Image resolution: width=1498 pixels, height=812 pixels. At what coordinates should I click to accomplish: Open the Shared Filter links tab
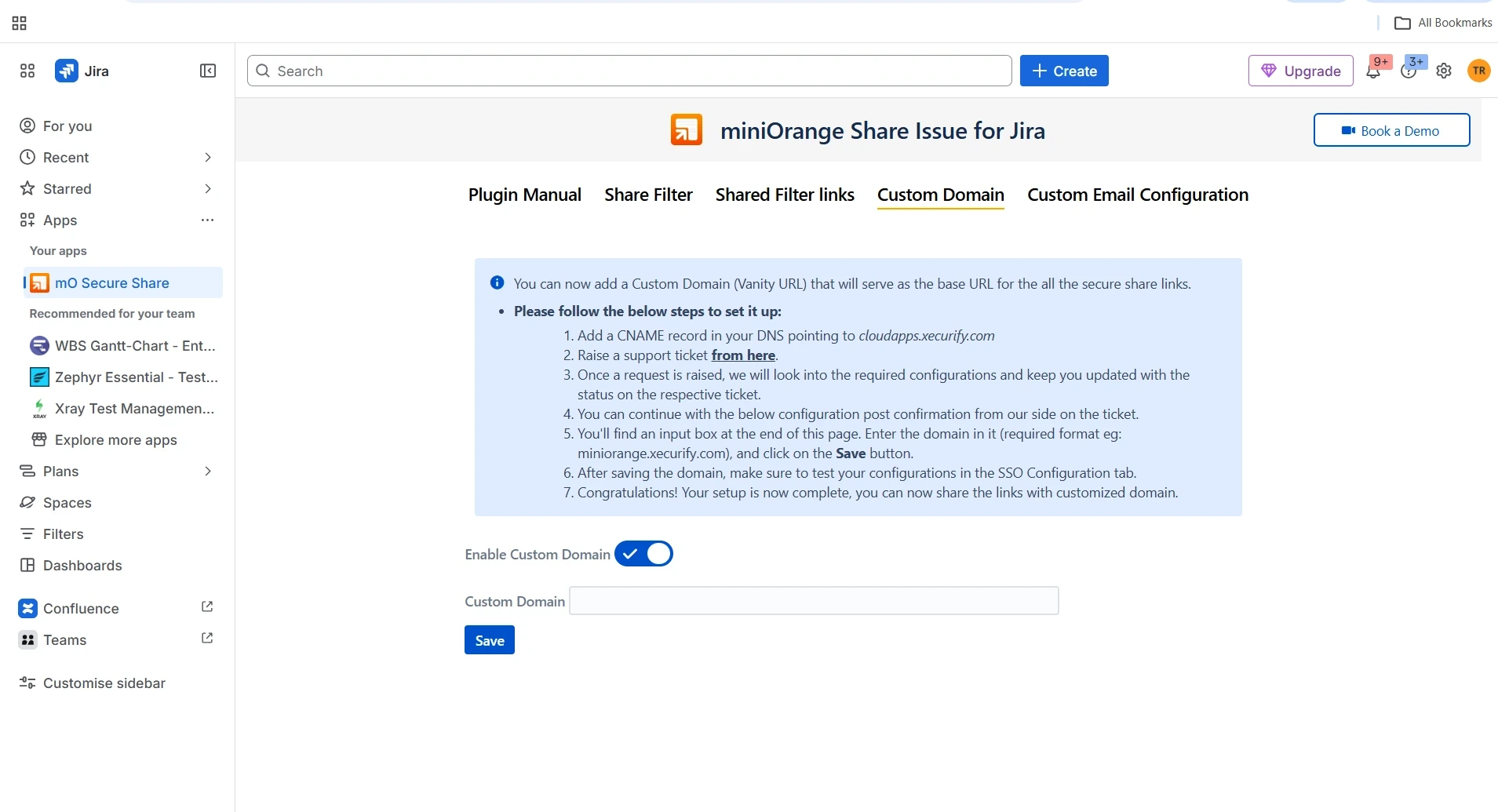pyautogui.click(x=785, y=195)
